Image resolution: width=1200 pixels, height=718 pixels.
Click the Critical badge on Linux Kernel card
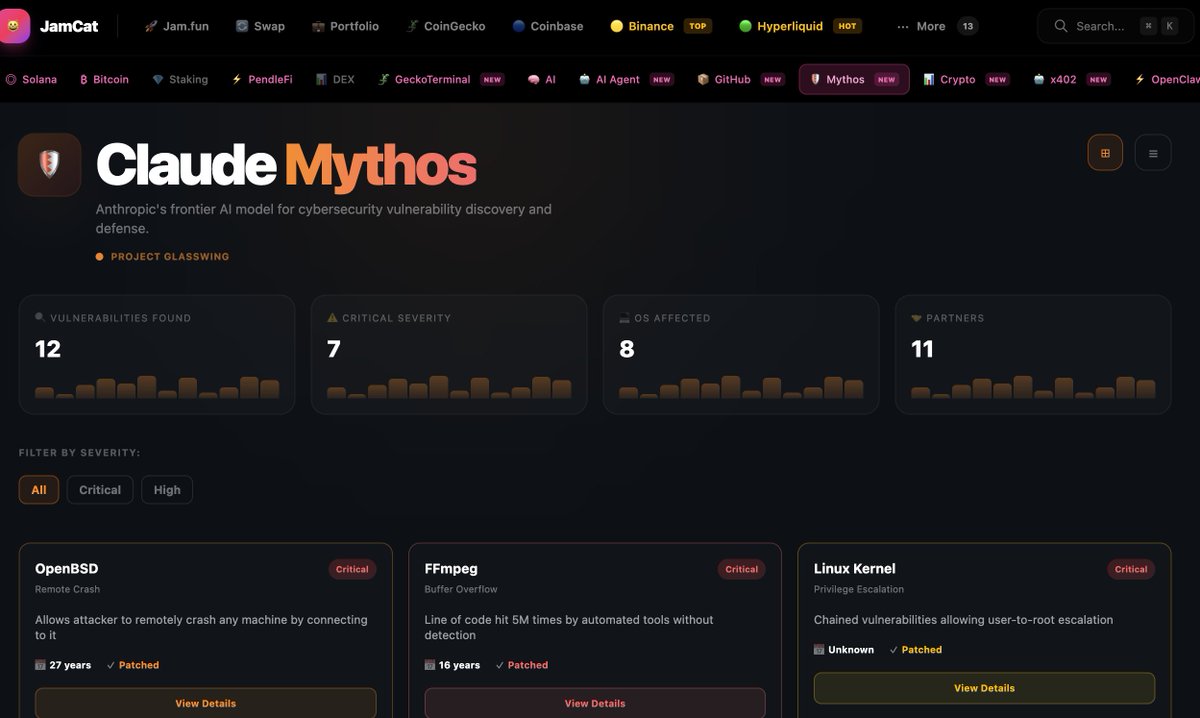1131,569
